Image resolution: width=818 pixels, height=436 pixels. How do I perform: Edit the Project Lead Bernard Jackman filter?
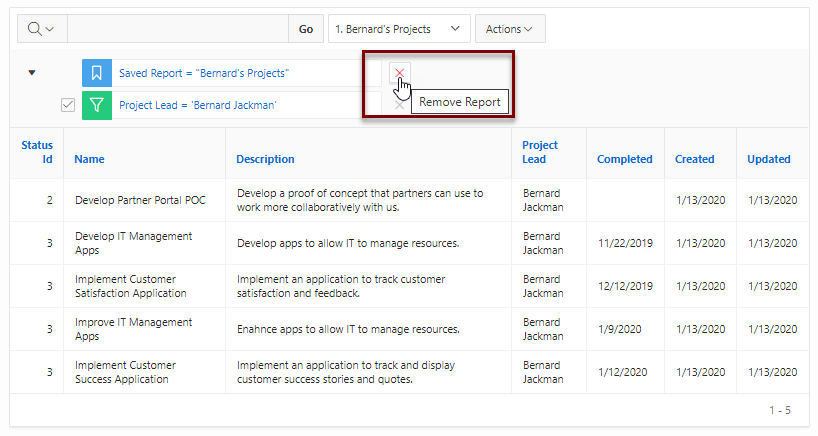tap(198, 105)
